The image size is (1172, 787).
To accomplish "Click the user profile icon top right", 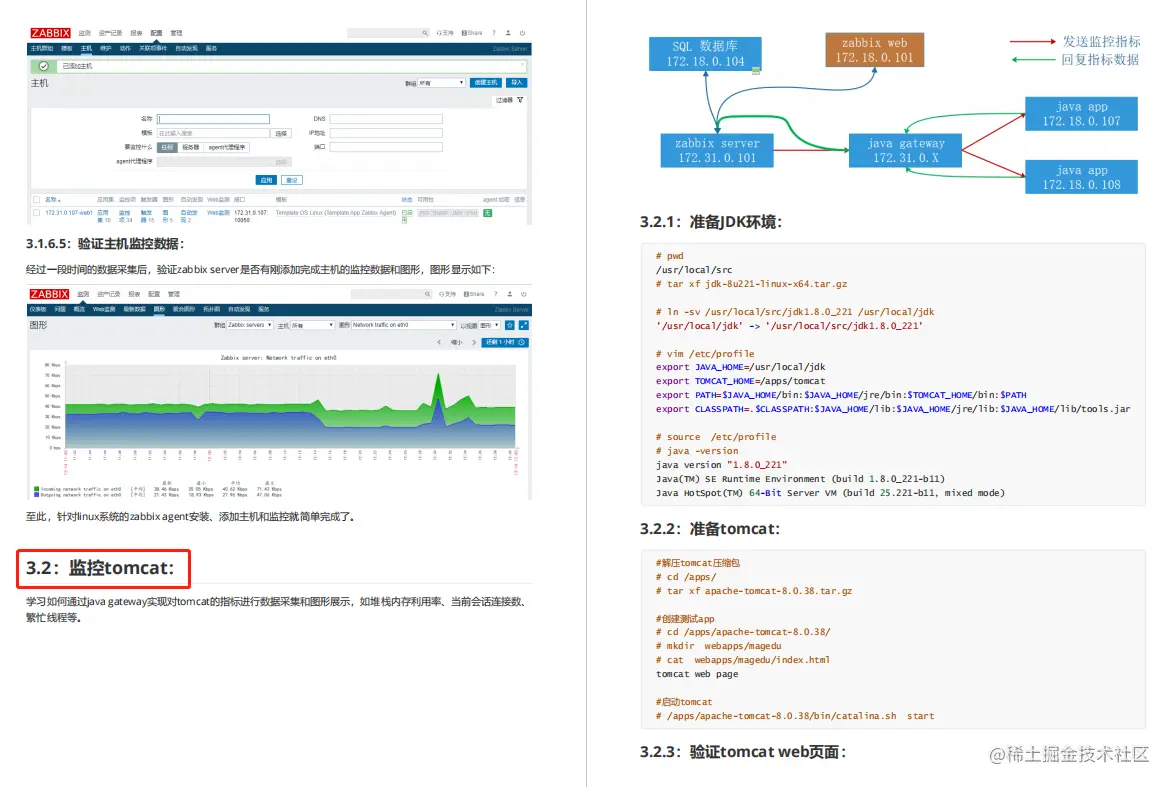I will [x=508, y=32].
